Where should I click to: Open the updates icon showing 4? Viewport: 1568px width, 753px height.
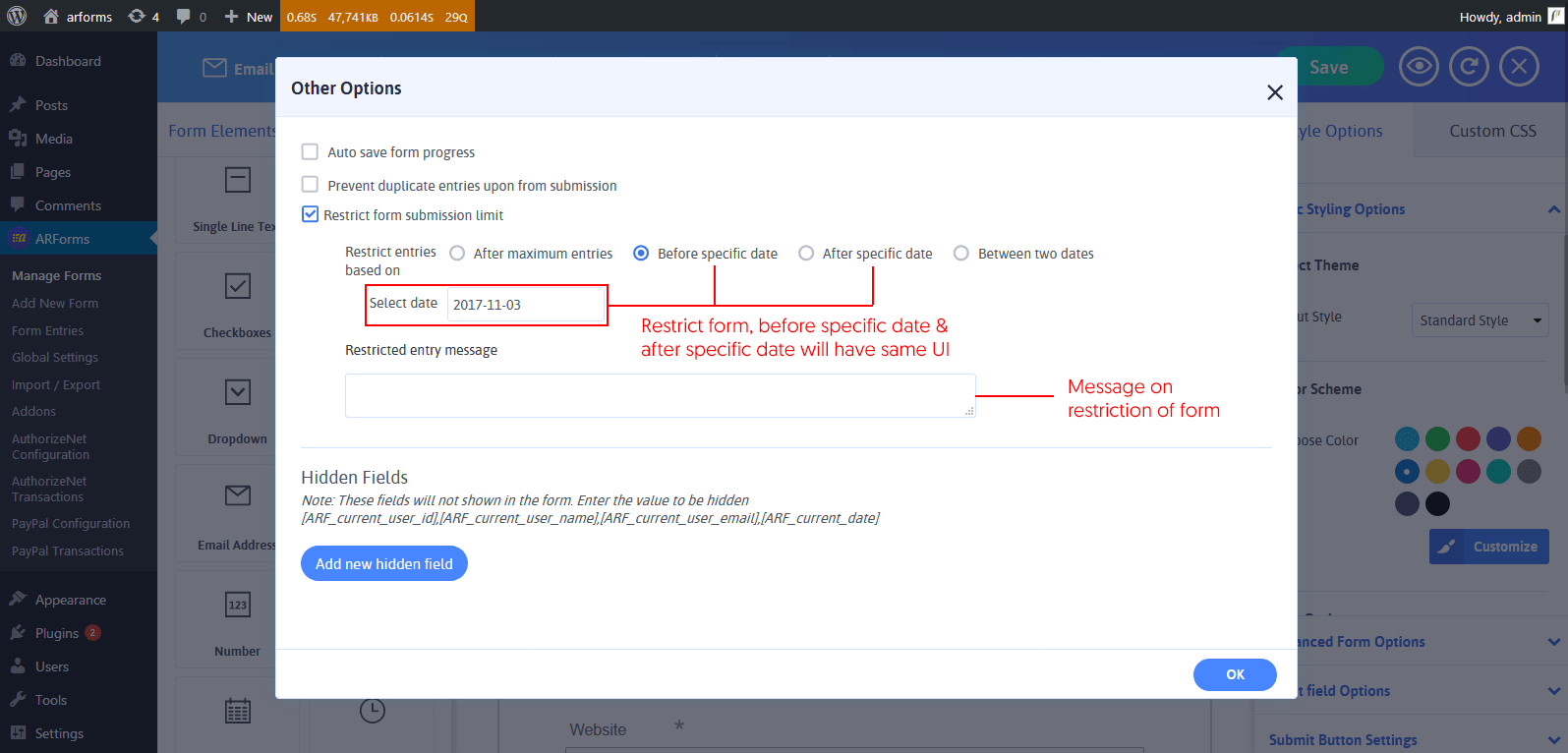pyautogui.click(x=144, y=17)
